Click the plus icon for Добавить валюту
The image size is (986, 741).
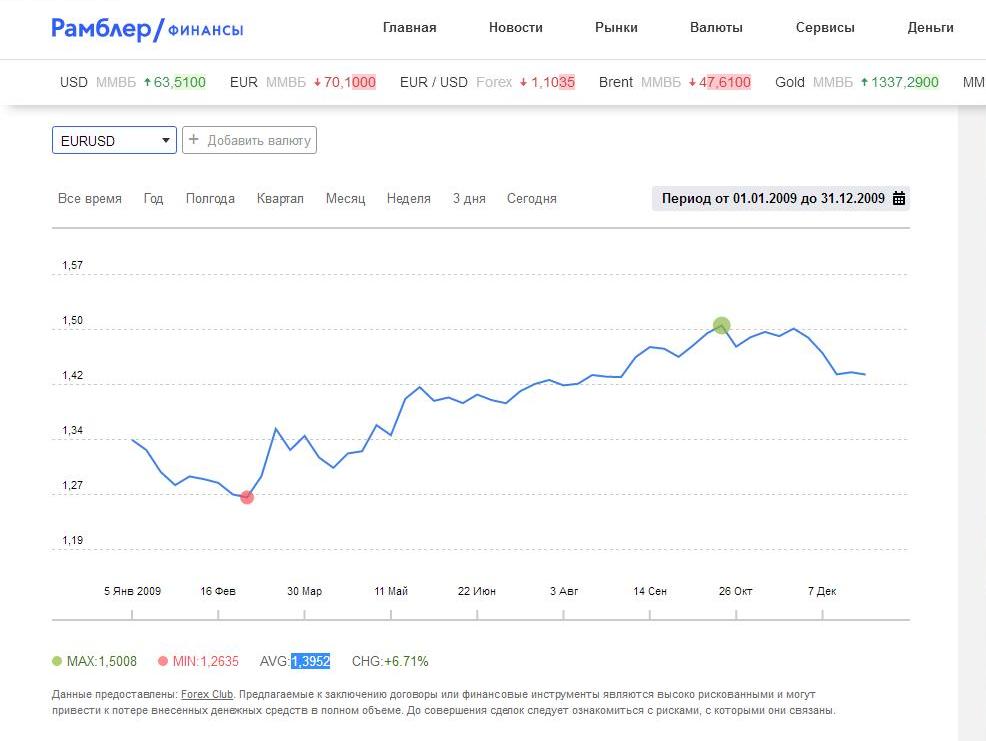pyautogui.click(x=194, y=140)
